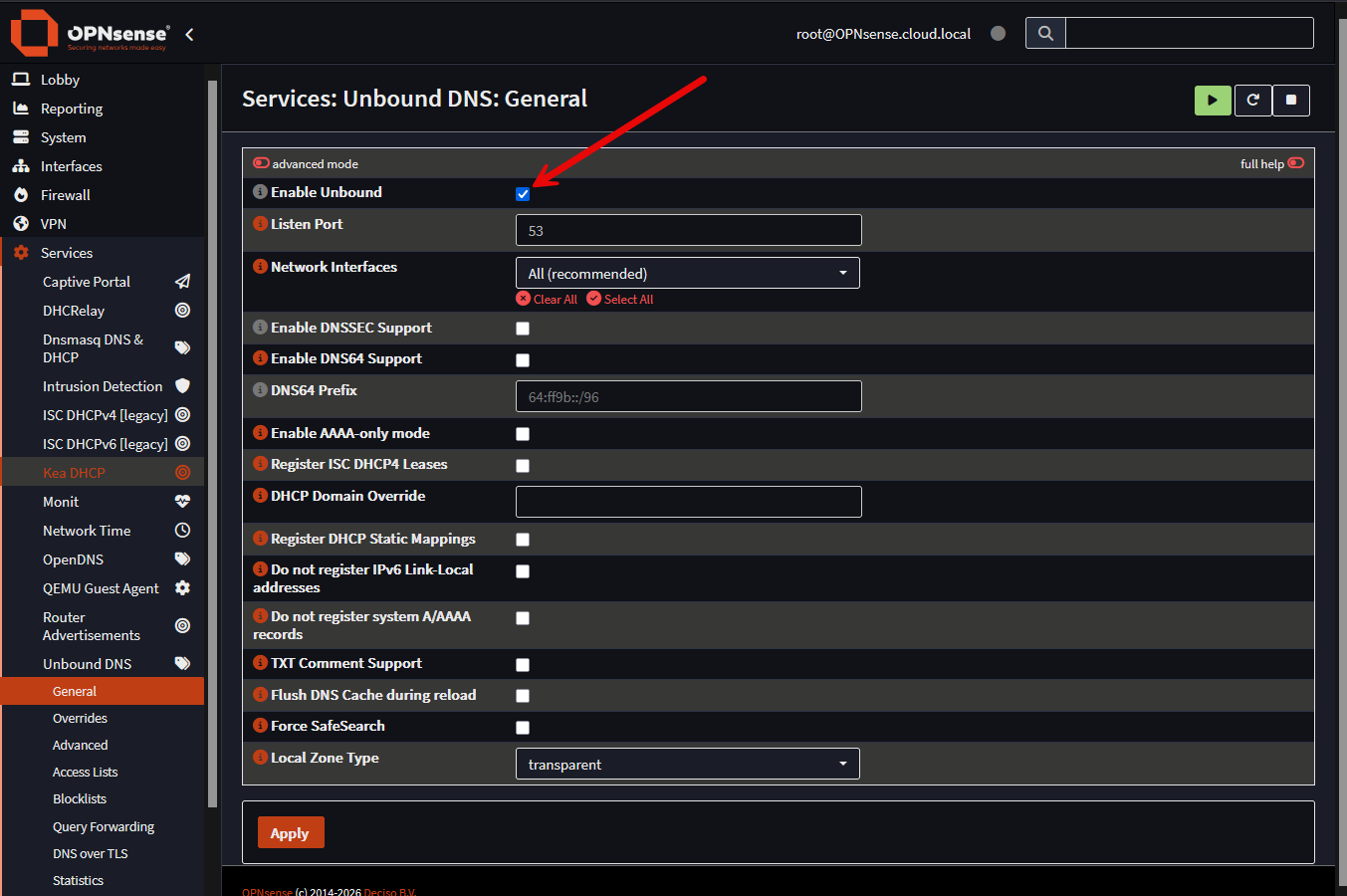The height and width of the screenshot is (896, 1347).
Task: Expand the Reporting menu section
Action: tap(104, 109)
